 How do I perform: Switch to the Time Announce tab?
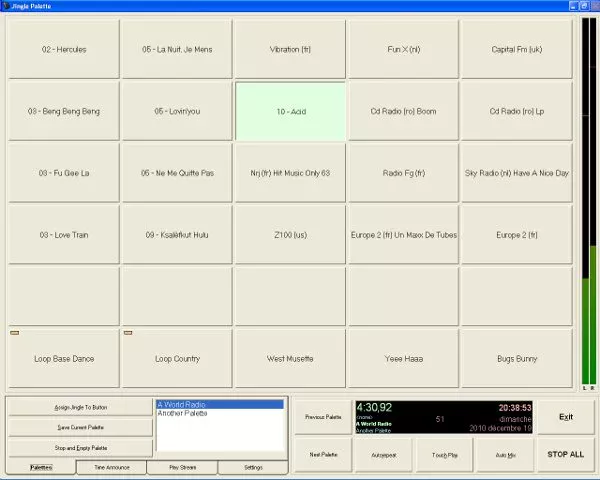point(111,467)
